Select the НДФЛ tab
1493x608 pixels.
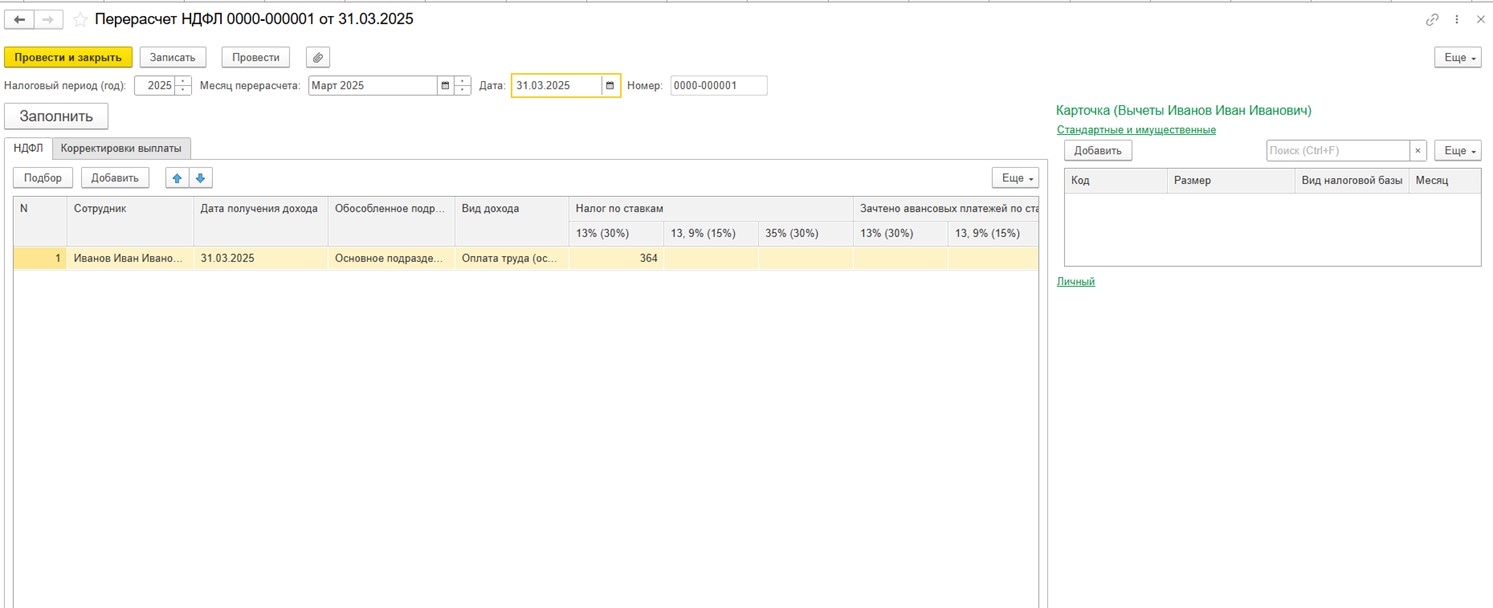[x=28, y=148]
